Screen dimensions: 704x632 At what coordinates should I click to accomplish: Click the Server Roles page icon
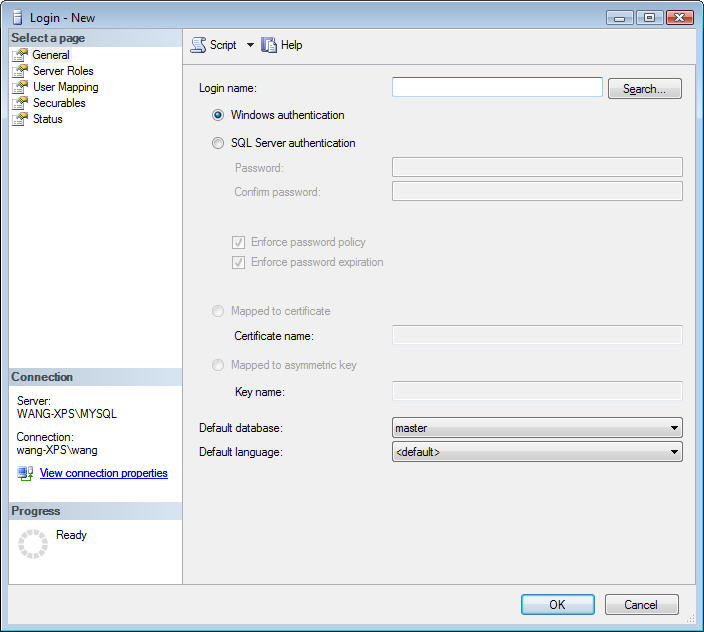20,71
